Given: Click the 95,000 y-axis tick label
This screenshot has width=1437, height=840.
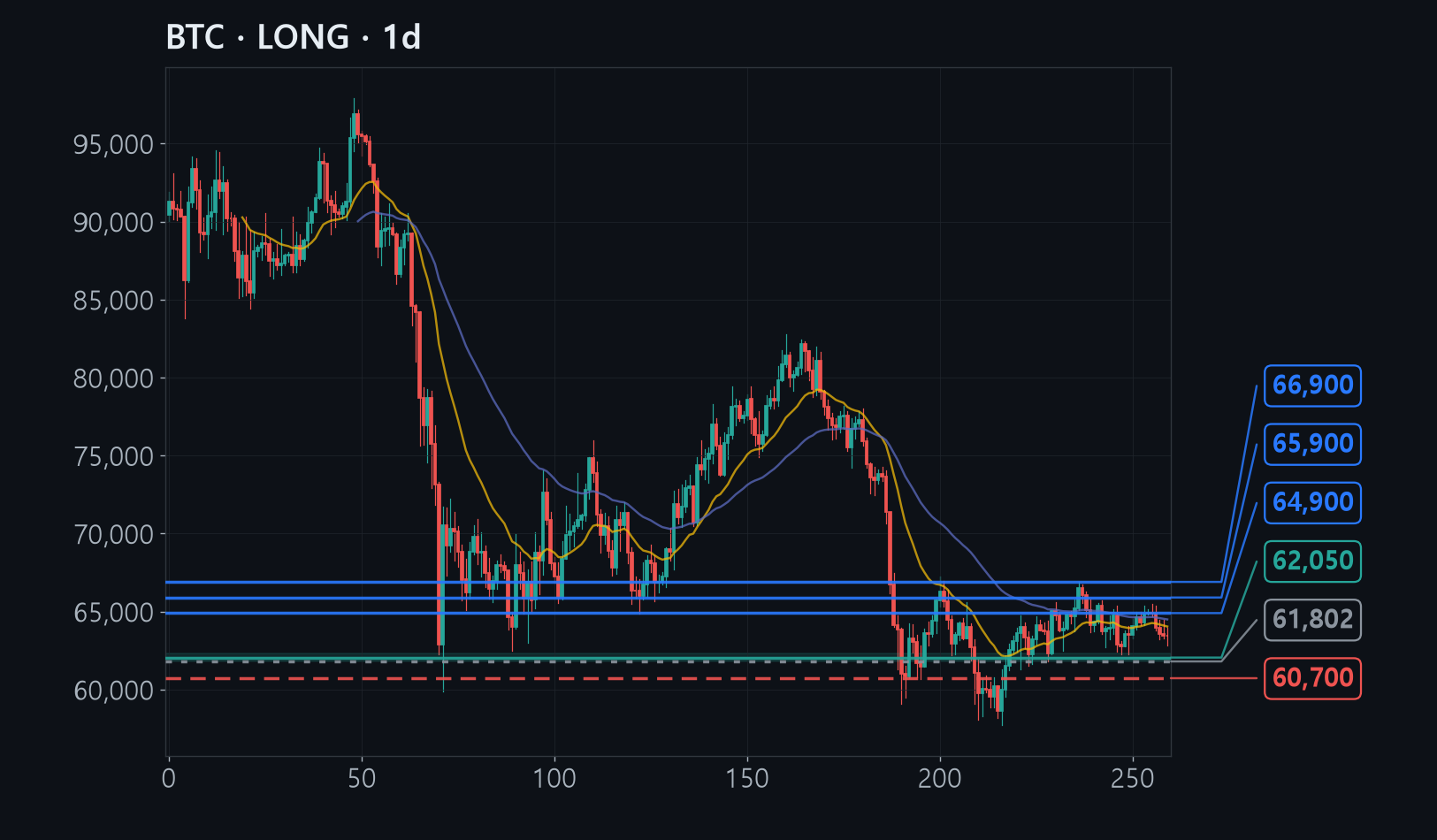Looking at the screenshot, I should tap(113, 144).
